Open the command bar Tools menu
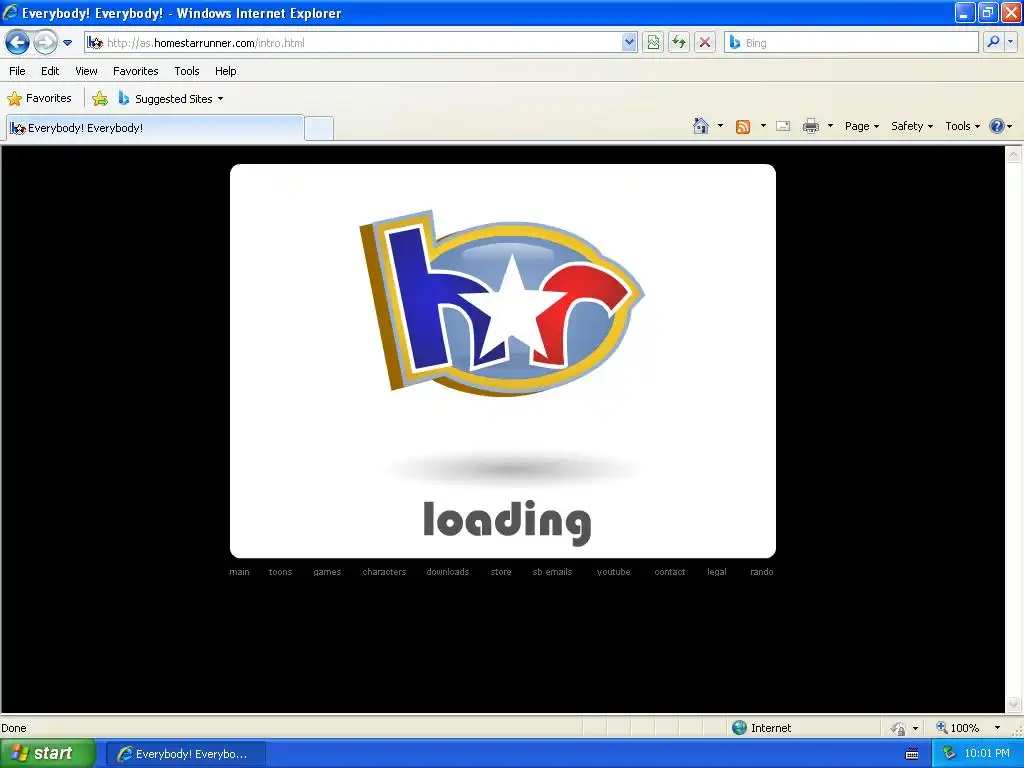This screenshot has height=768, width=1024. tap(962, 126)
